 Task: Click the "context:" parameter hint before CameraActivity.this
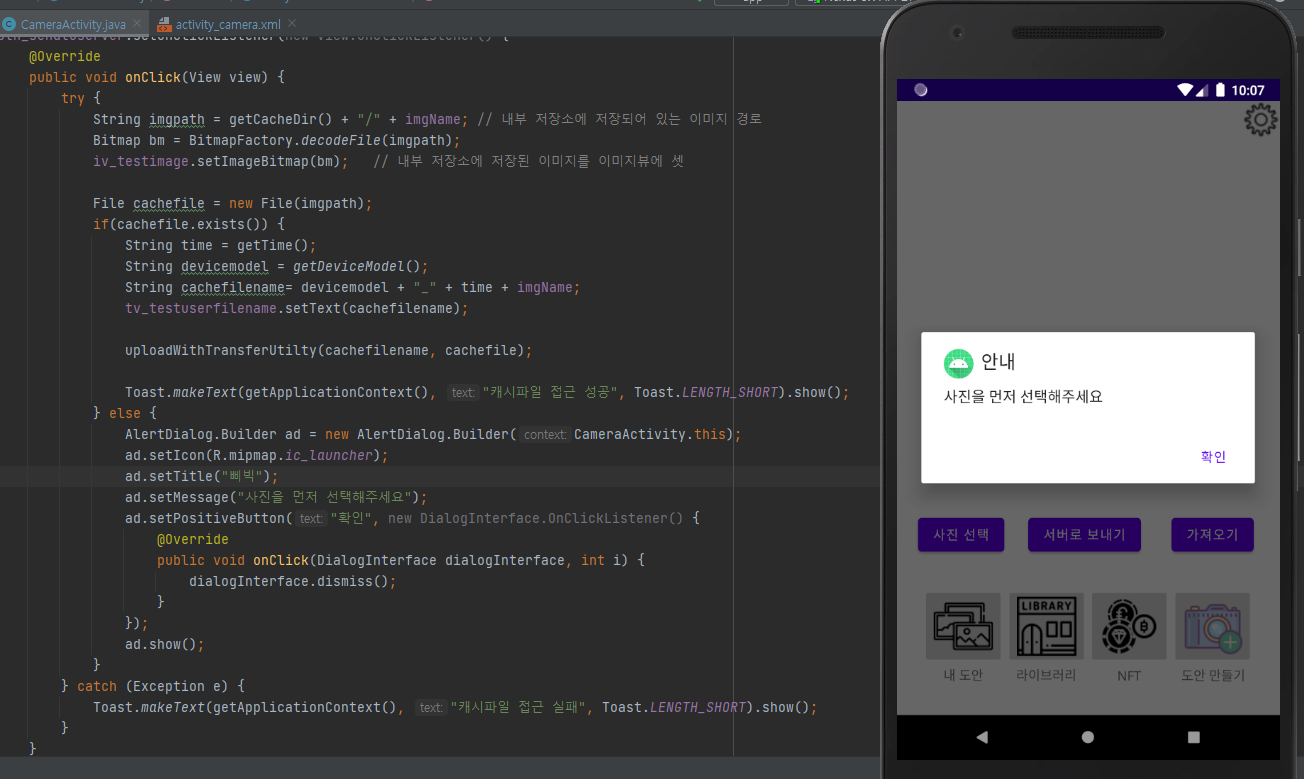click(x=545, y=434)
